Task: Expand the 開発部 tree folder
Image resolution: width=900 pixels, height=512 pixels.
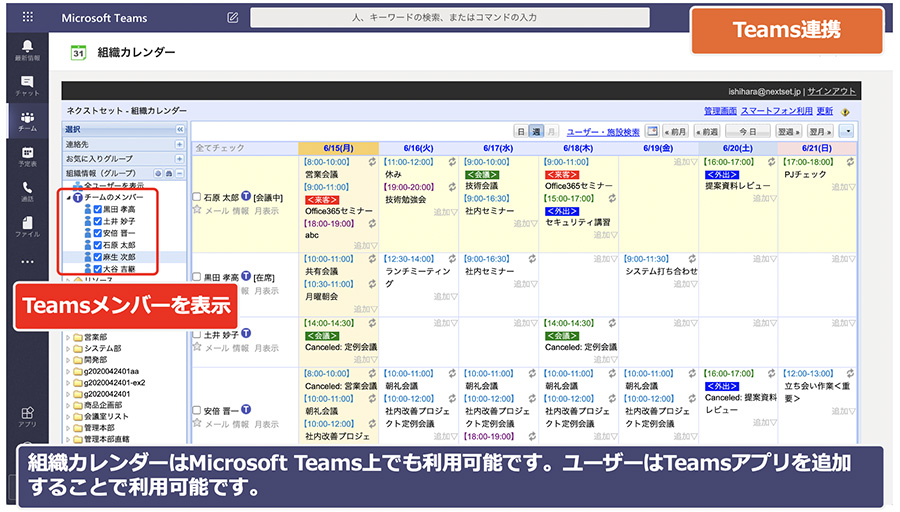Action: [68, 360]
